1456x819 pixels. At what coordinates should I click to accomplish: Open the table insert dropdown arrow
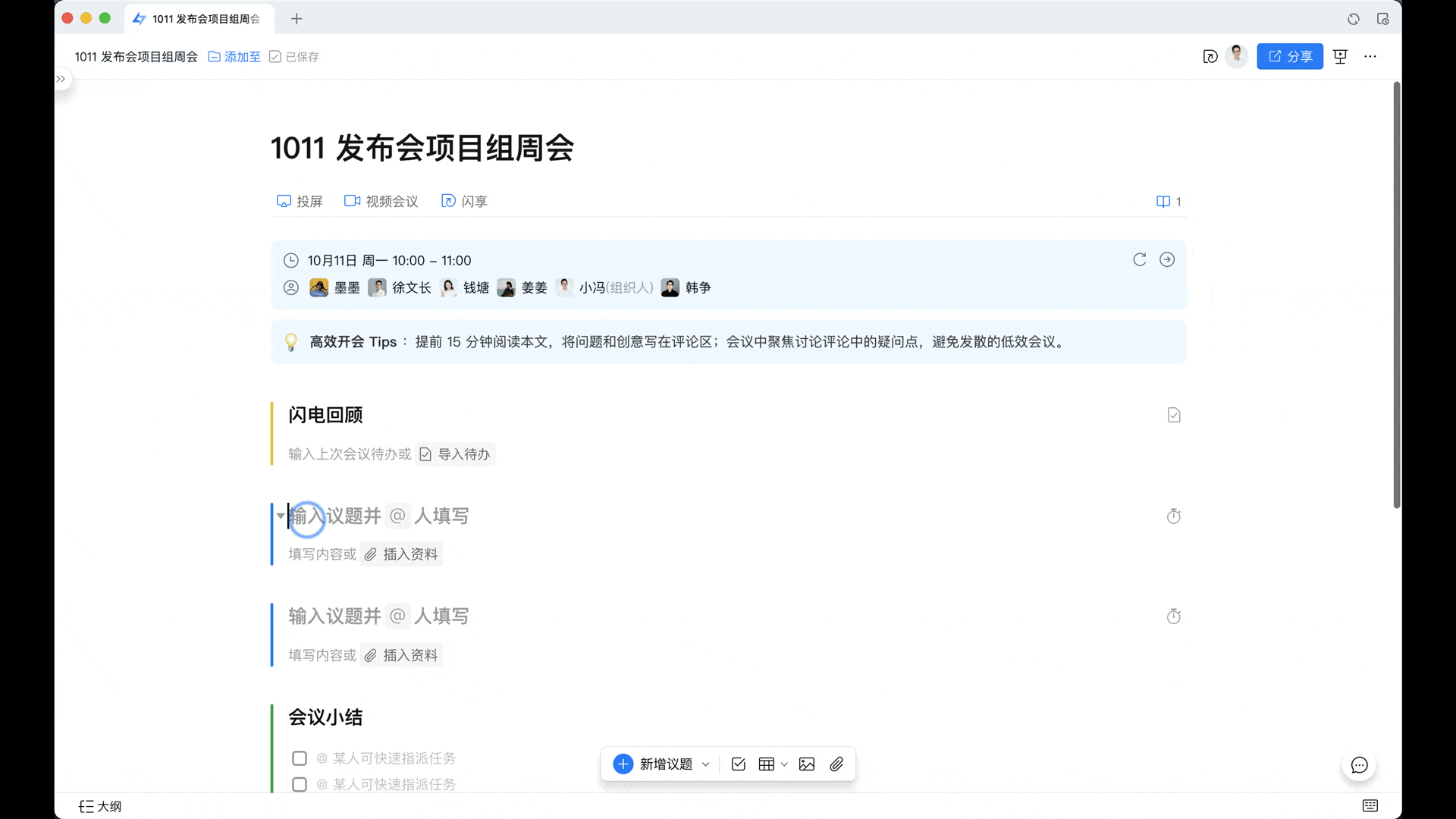click(784, 764)
